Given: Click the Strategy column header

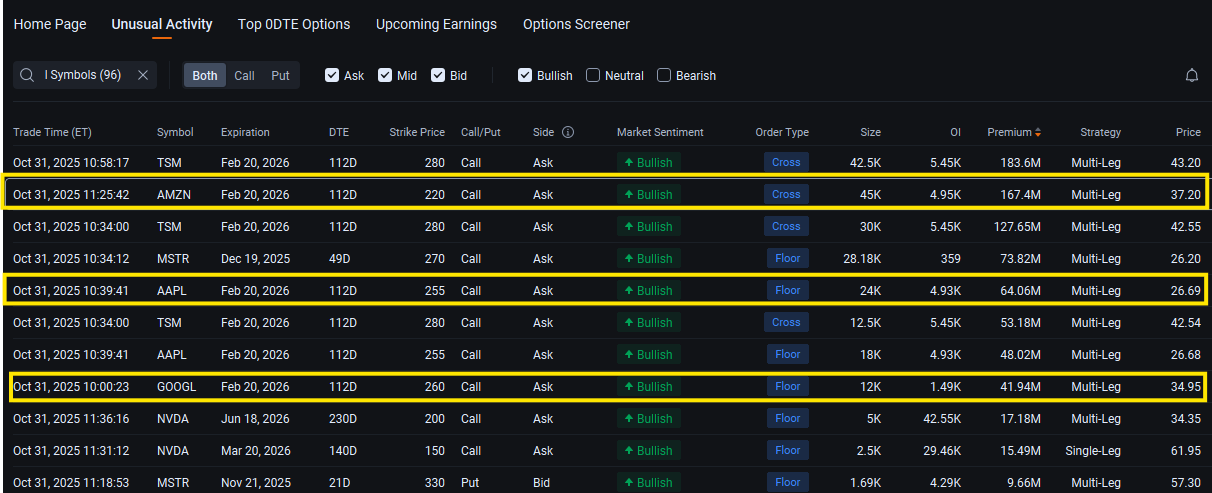Looking at the screenshot, I should click(1100, 132).
